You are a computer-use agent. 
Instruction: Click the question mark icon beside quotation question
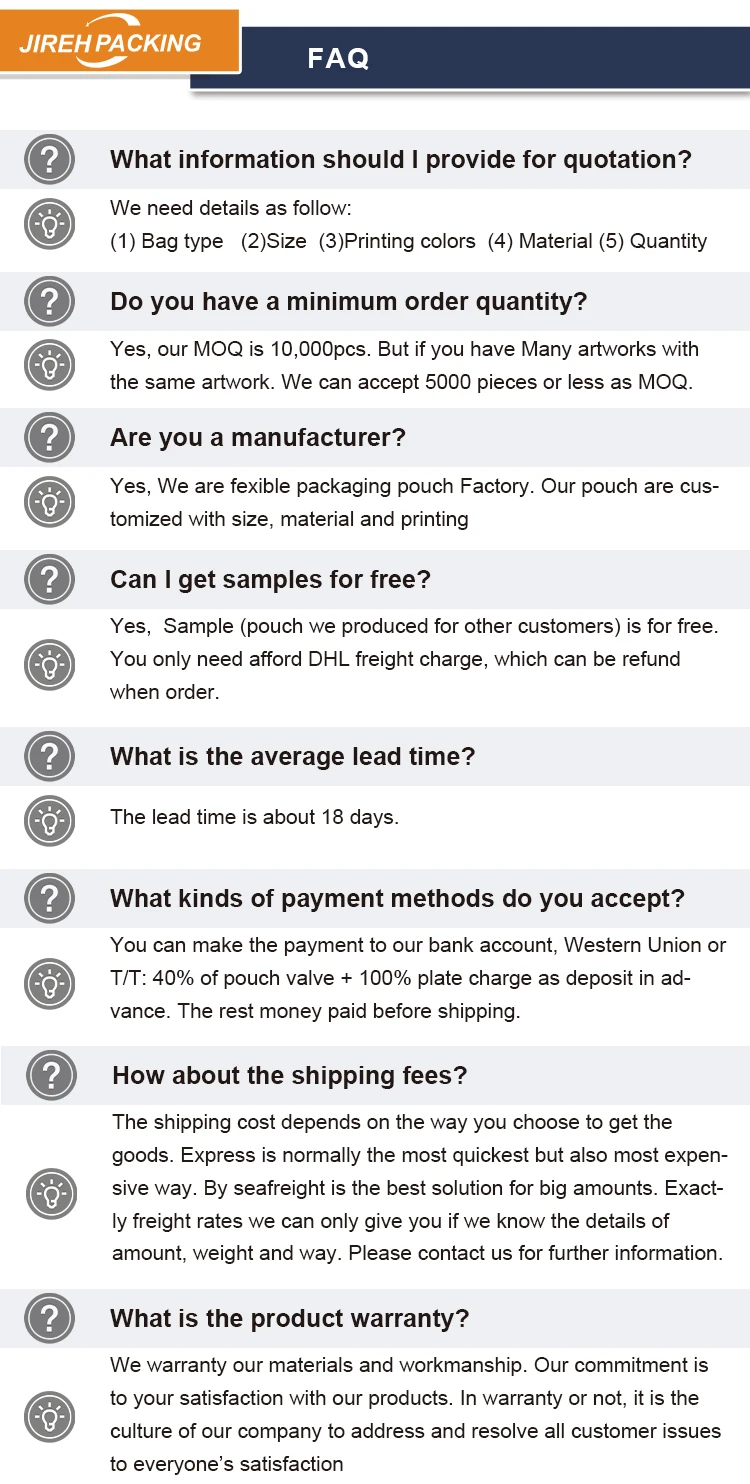point(50,159)
